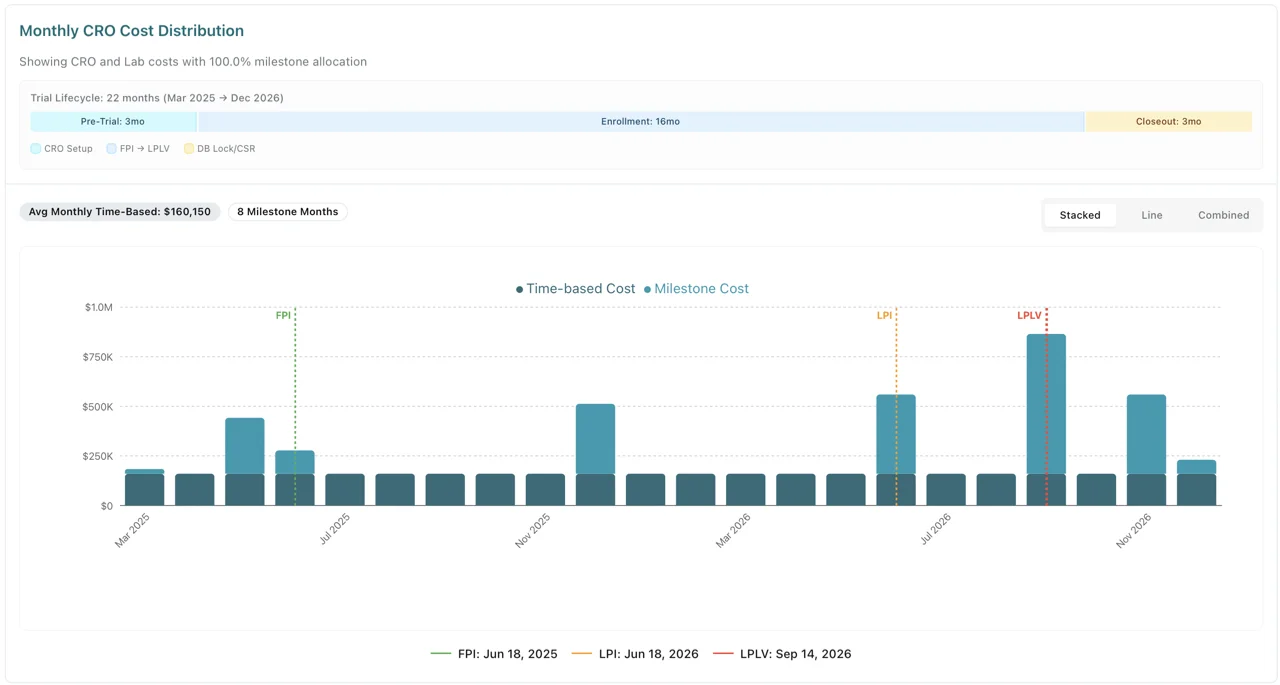The width and height of the screenshot is (1280, 685).
Task: Select the Stacked view mode
Action: (x=1080, y=214)
